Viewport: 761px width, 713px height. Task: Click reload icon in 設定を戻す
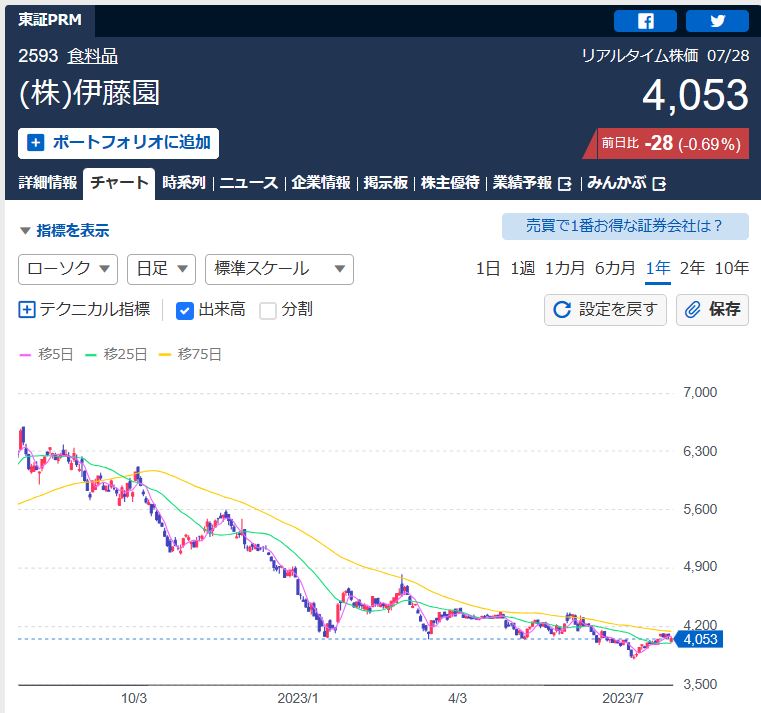(x=562, y=309)
